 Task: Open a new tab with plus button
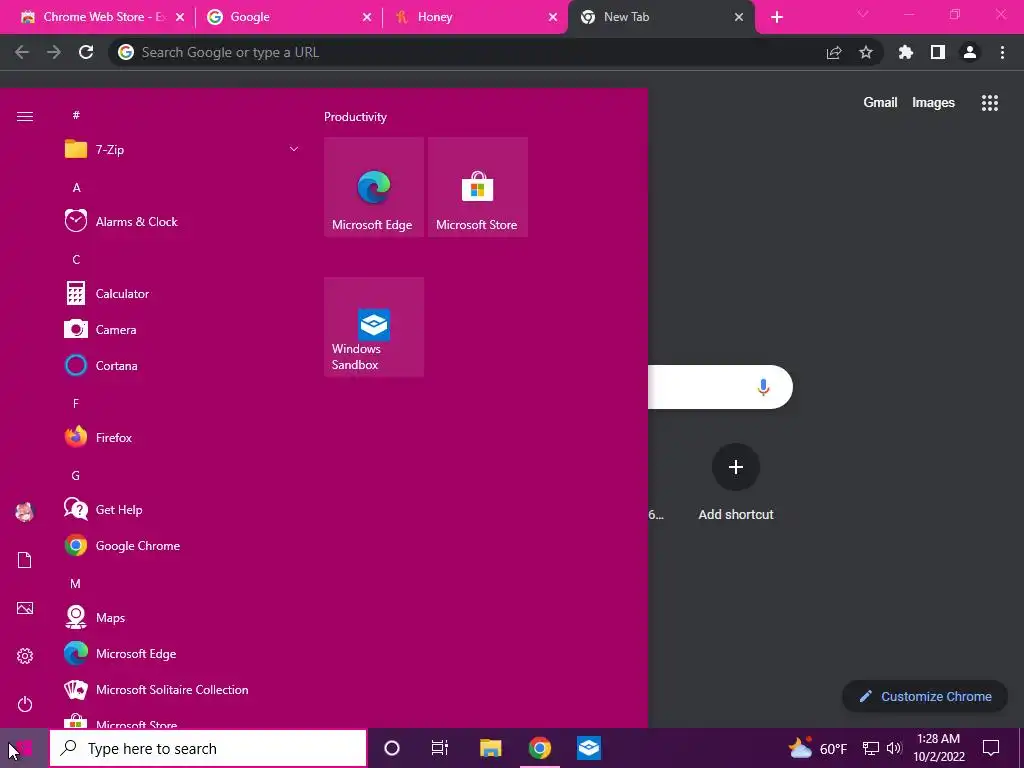pos(776,17)
